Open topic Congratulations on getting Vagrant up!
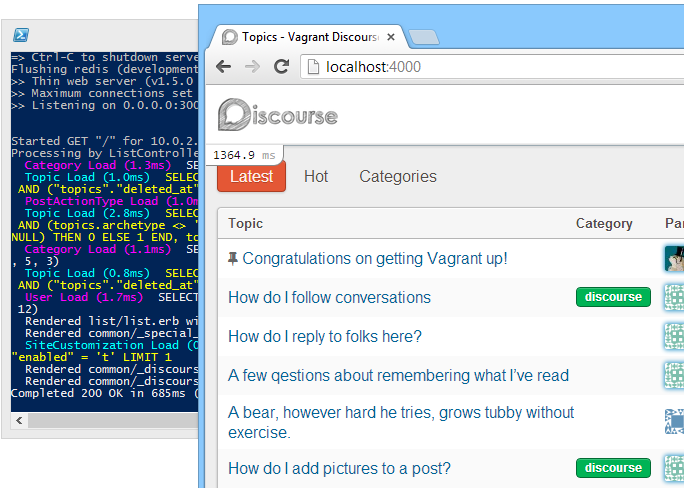Image resolution: width=684 pixels, height=488 pixels. 375,259
